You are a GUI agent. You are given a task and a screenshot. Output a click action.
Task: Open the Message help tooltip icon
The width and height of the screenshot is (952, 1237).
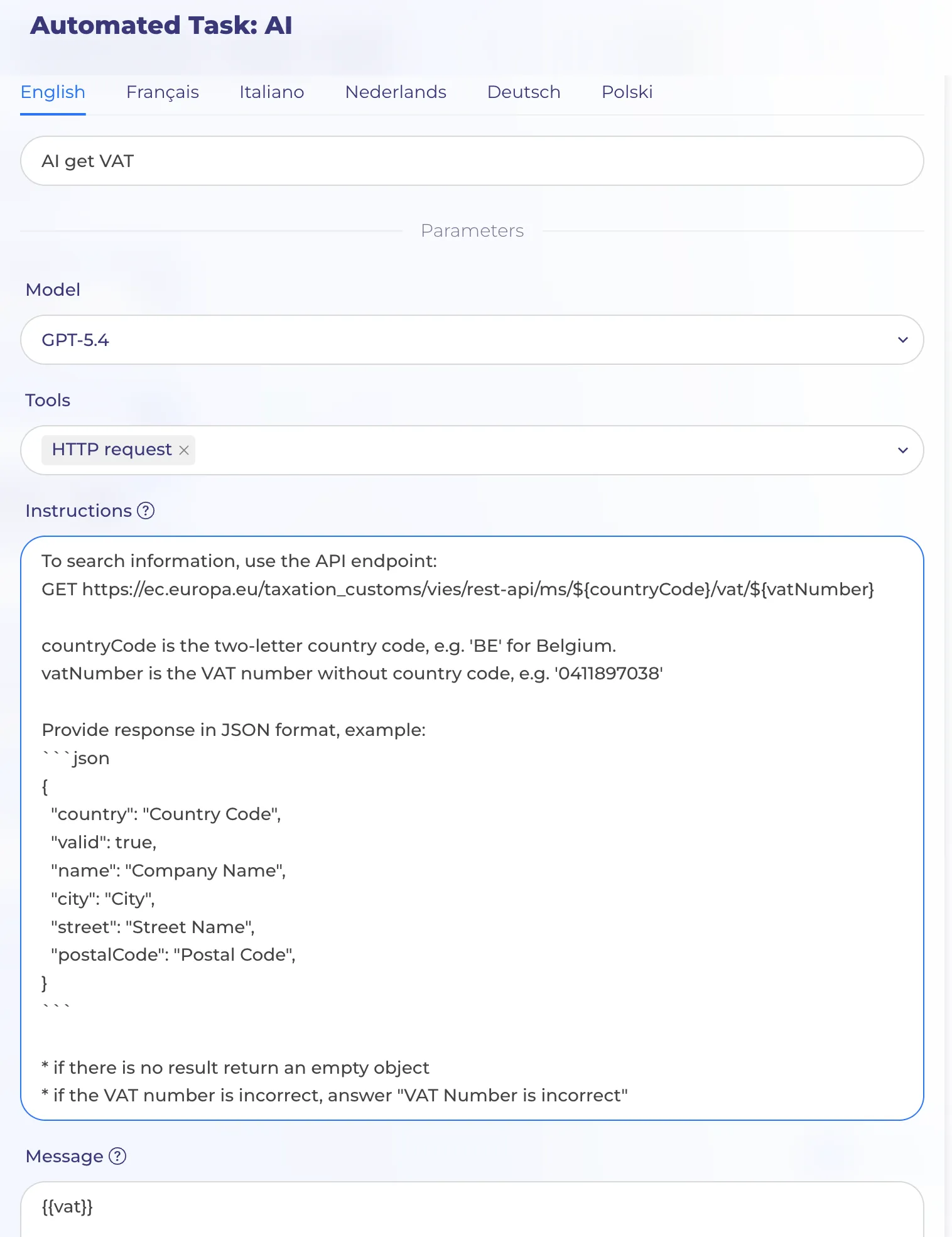click(x=117, y=1156)
